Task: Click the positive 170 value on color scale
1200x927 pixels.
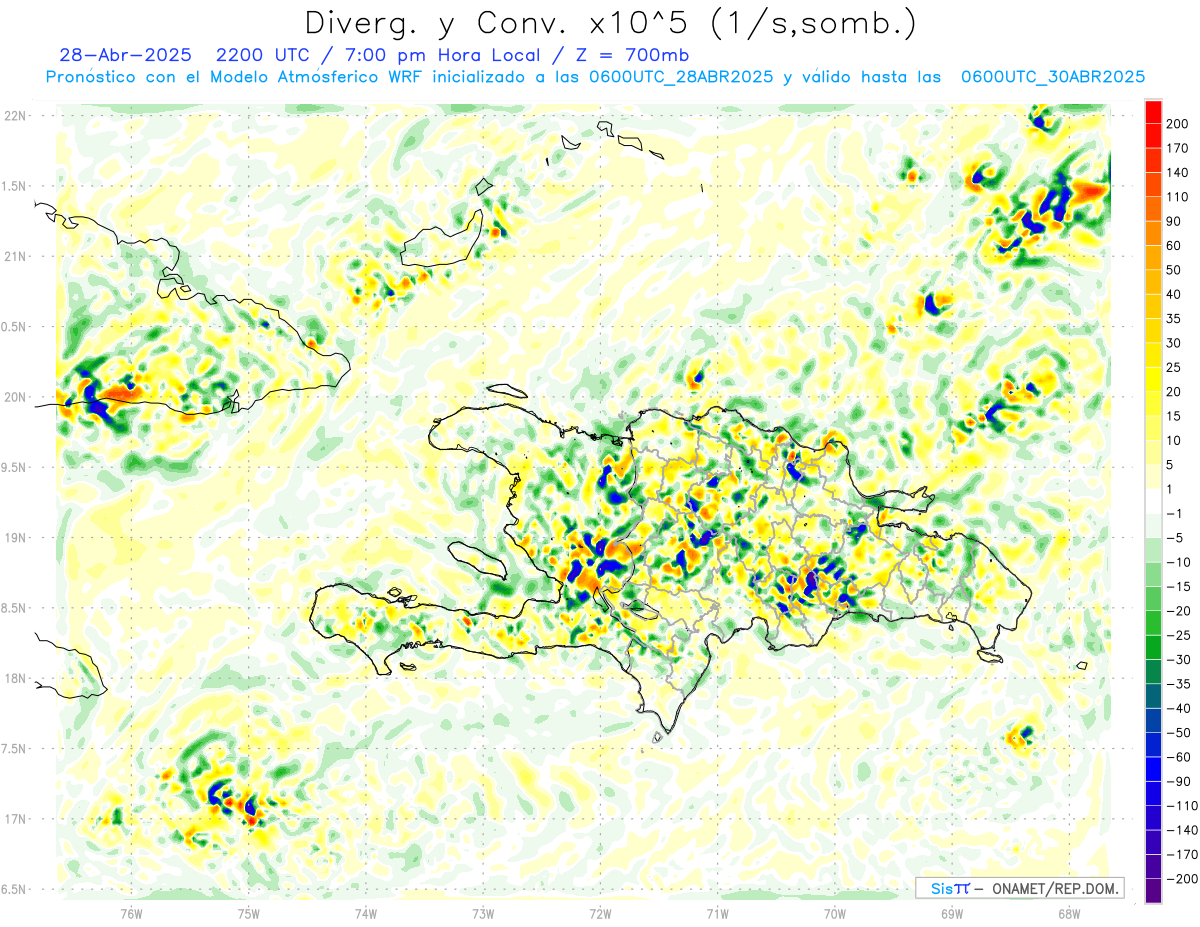Action: pyautogui.click(x=1177, y=148)
